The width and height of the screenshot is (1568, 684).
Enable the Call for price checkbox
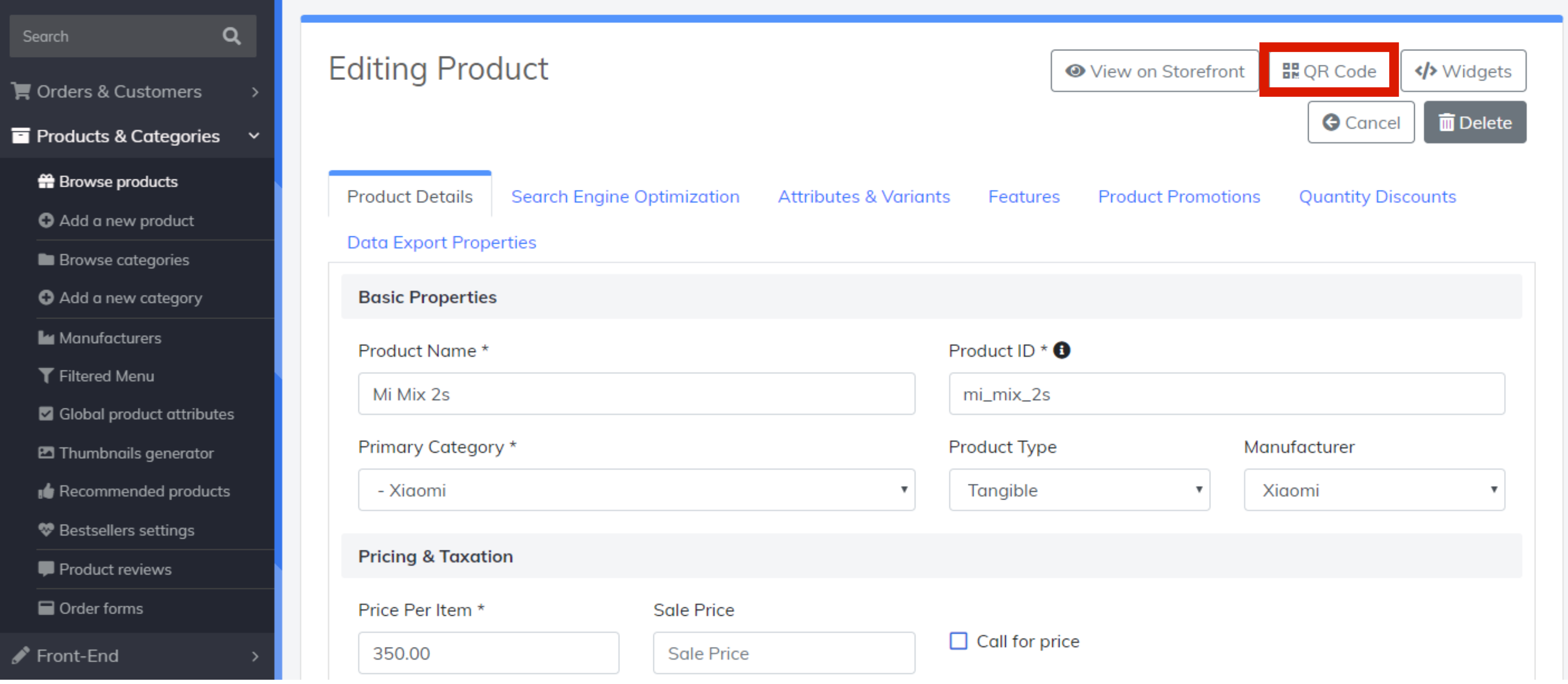coord(958,641)
